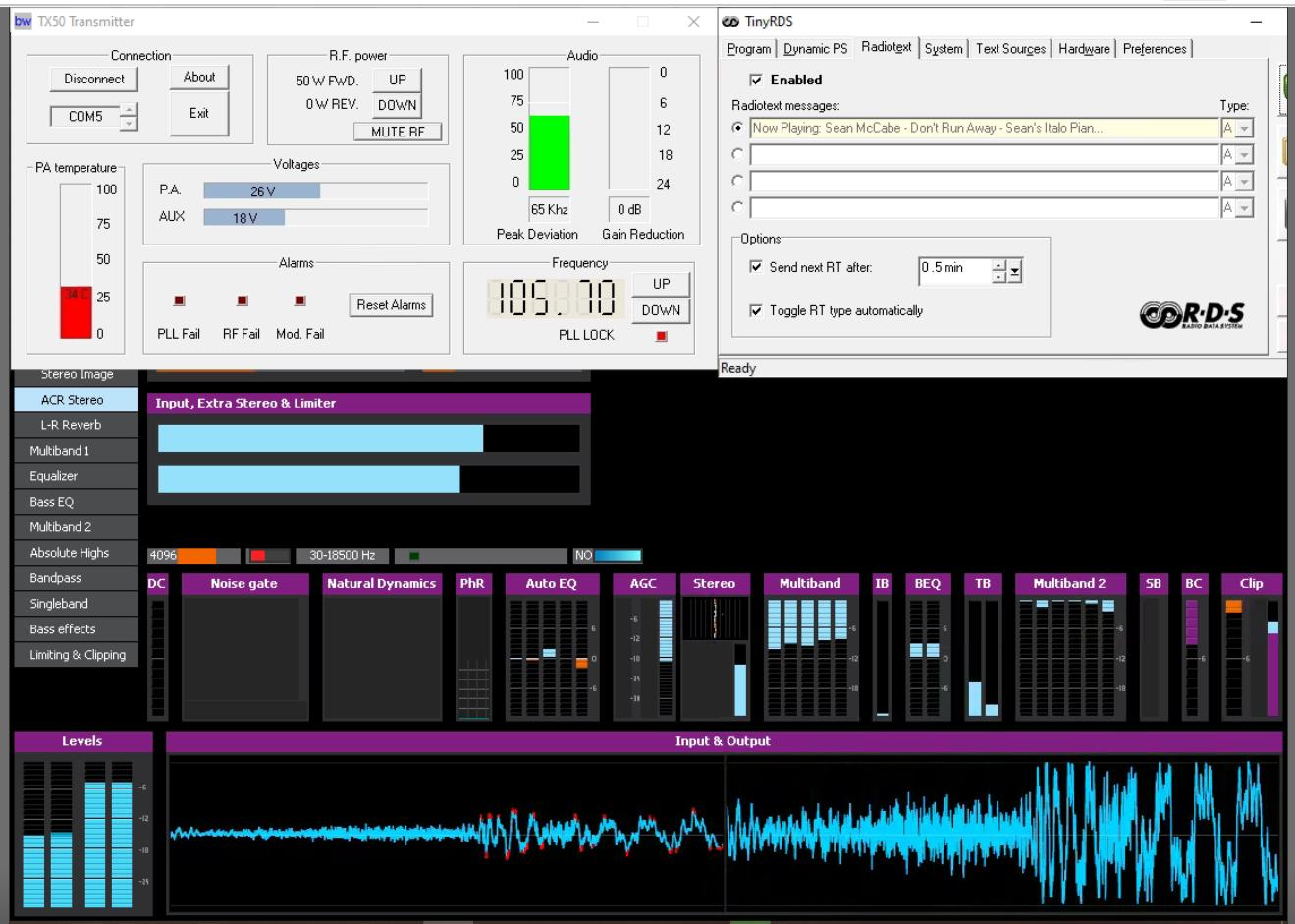Viewport: 1295px width, 924px height.
Task: Click the upper Input level bar
Action: [x=369, y=438]
